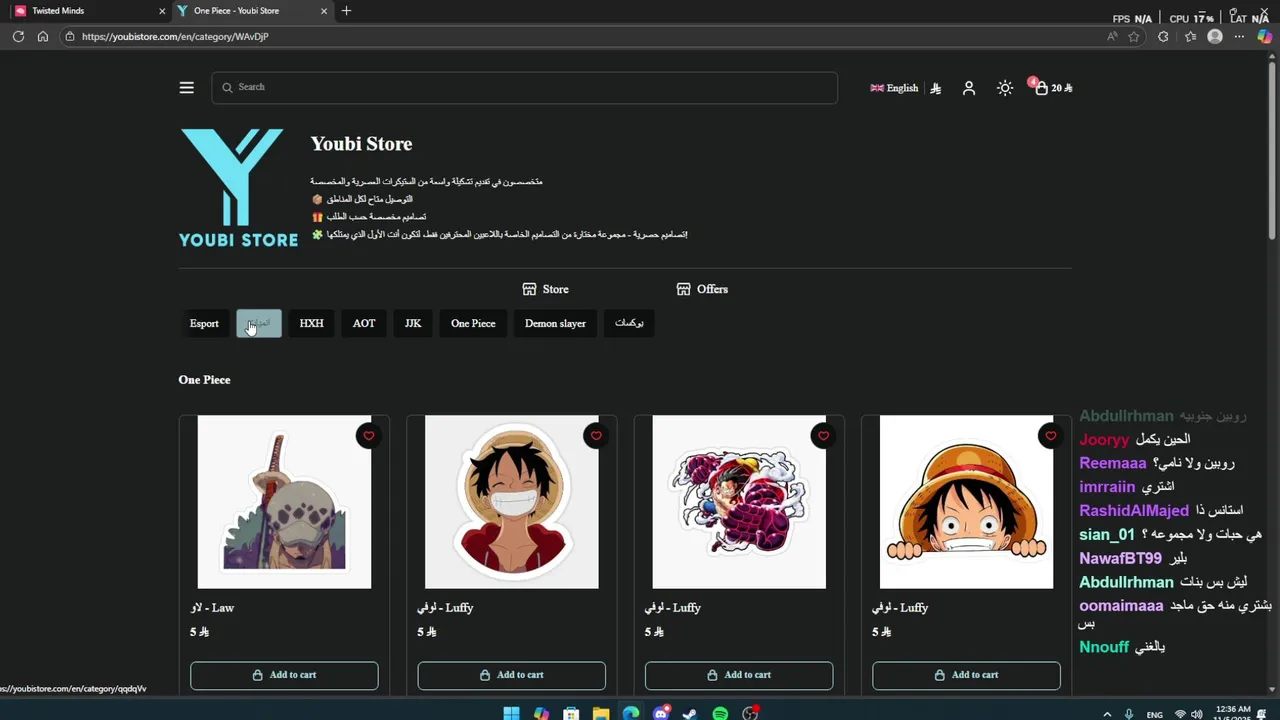Select the Demon slayer category

point(555,323)
